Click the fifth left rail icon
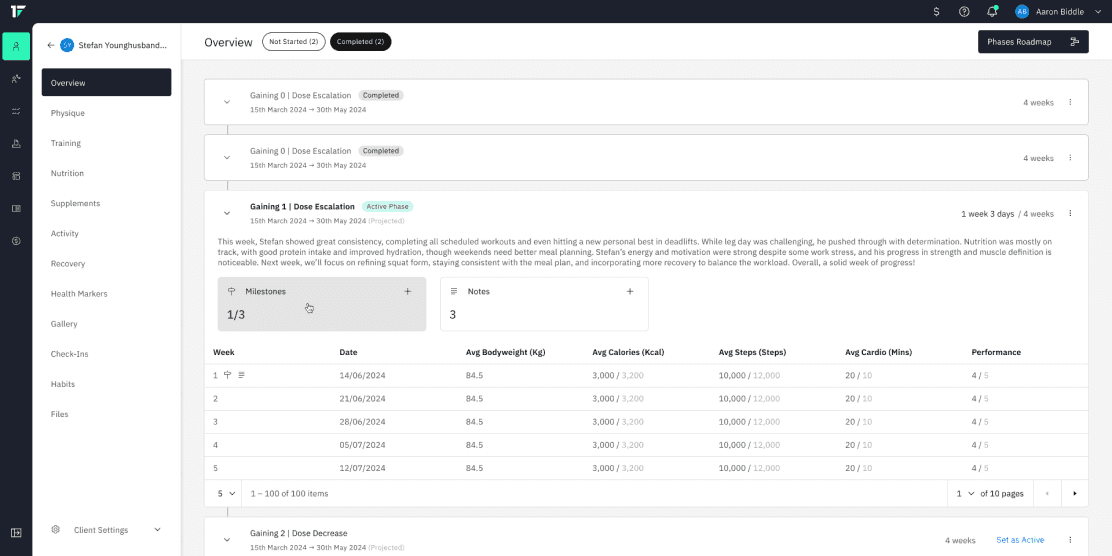Image resolution: width=1112 pixels, height=556 pixels. 16,176
